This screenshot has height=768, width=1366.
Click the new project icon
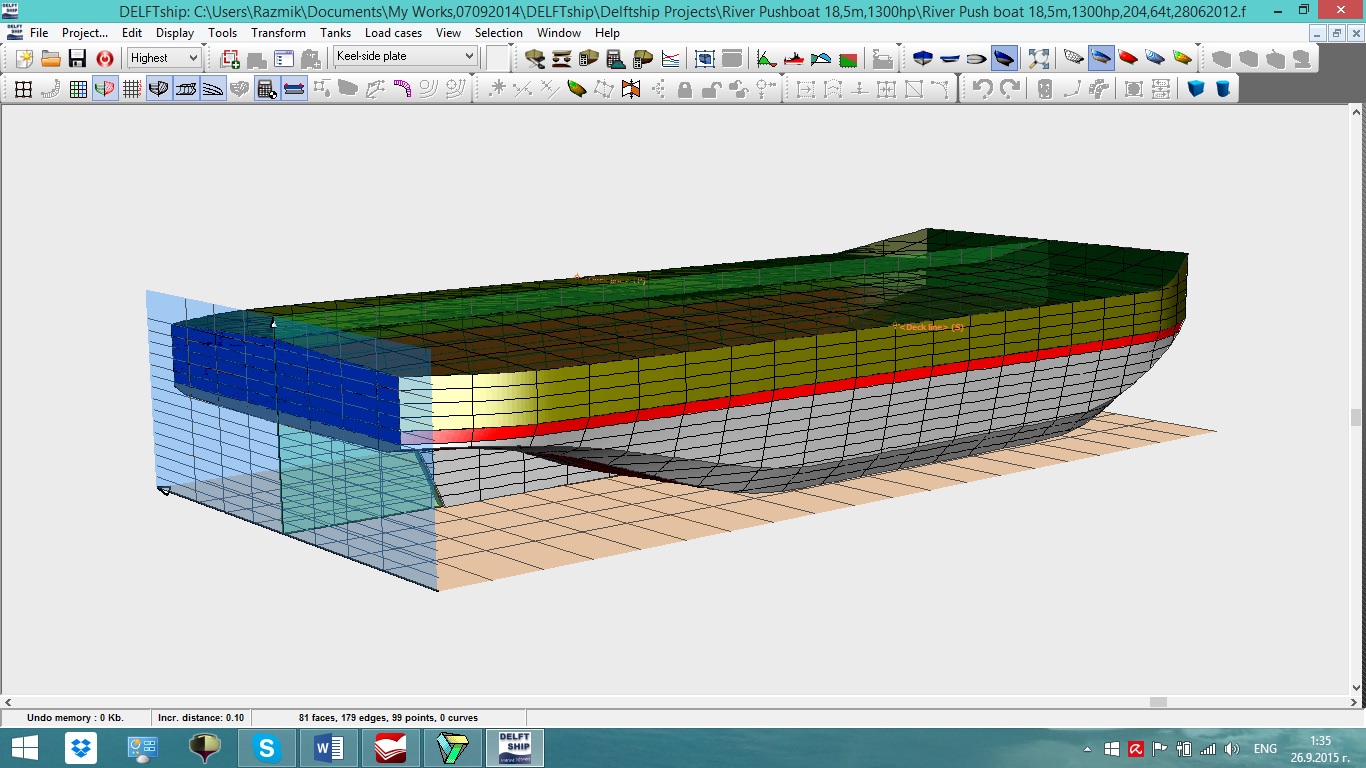click(x=24, y=58)
